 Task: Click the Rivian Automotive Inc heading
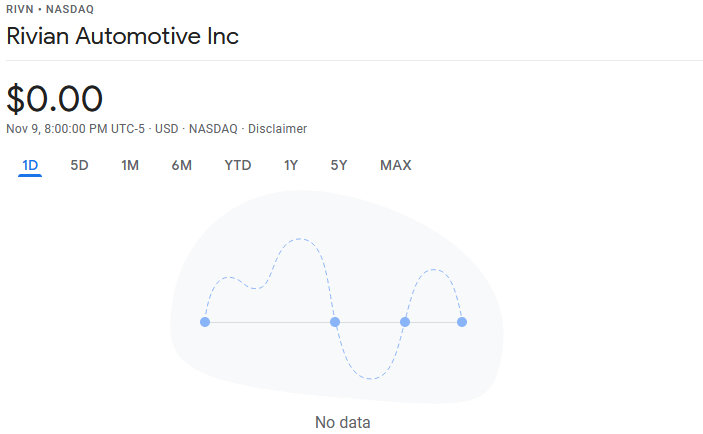pyautogui.click(x=122, y=37)
